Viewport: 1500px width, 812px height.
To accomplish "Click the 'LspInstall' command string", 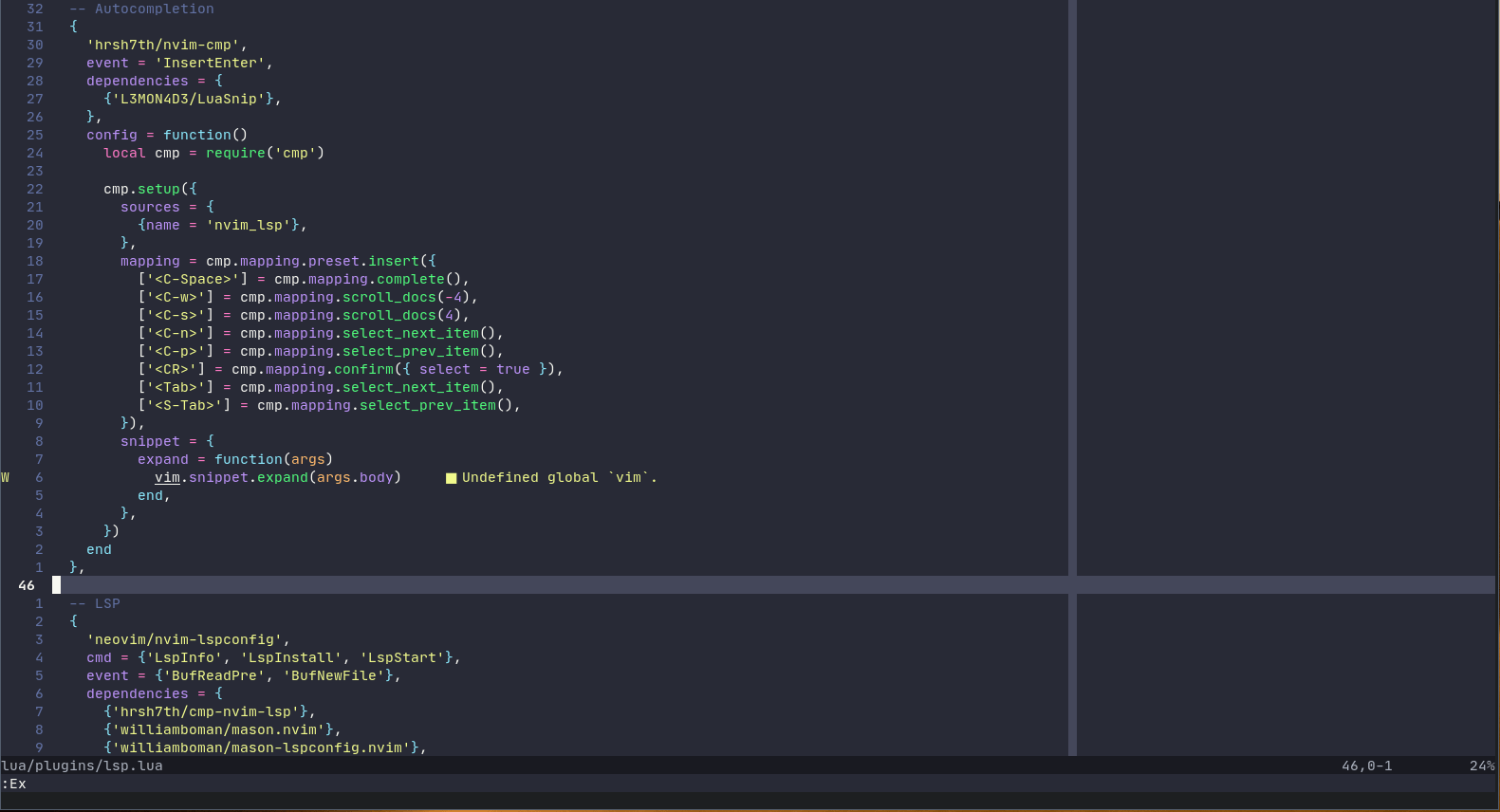I will (x=291, y=657).
